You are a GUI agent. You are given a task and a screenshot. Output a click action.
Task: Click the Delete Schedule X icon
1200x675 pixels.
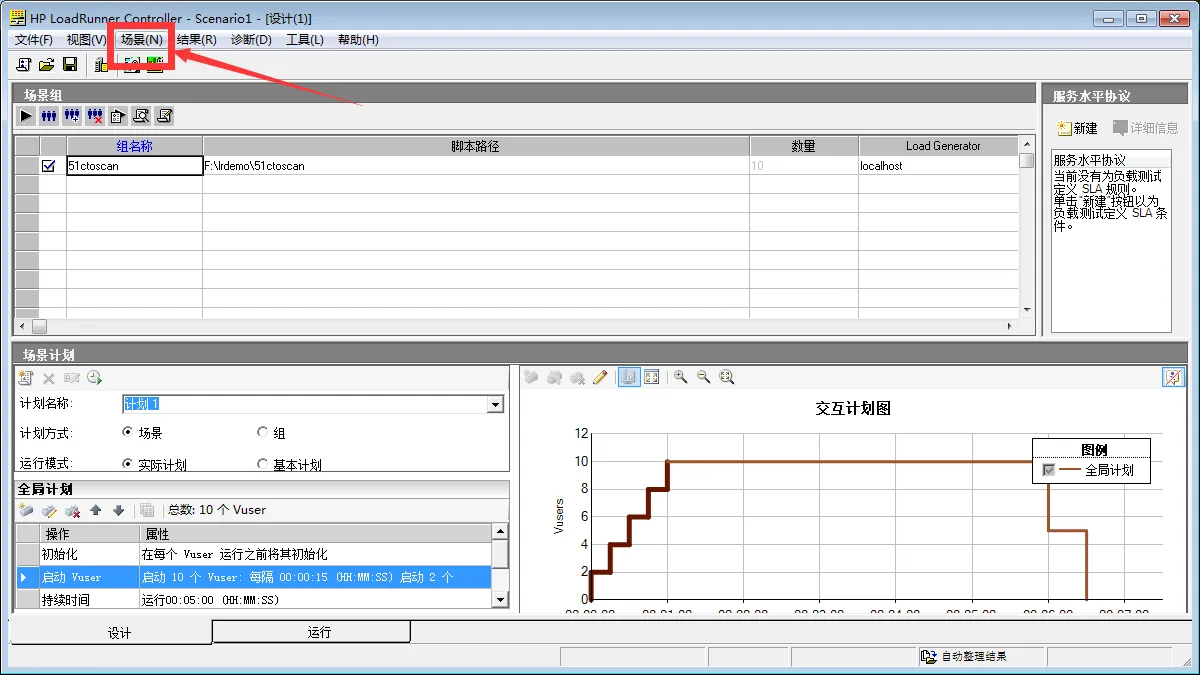pos(48,378)
